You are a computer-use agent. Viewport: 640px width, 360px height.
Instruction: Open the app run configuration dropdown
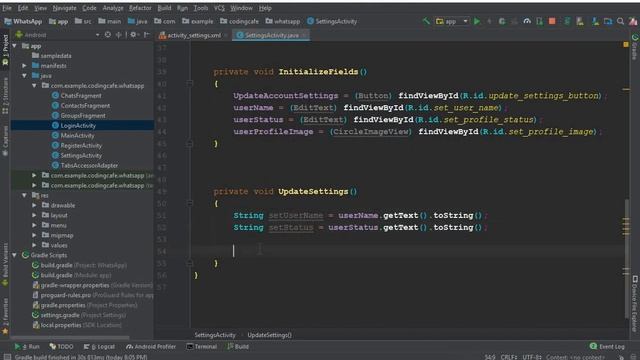(452, 21)
